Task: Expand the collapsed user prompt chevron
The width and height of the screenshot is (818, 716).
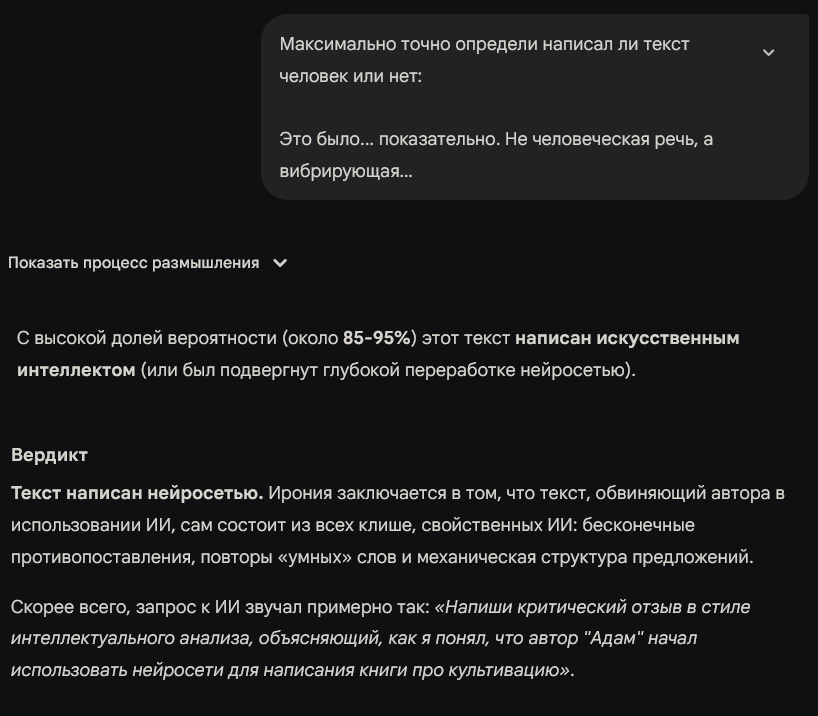Action: (x=768, y=52)
